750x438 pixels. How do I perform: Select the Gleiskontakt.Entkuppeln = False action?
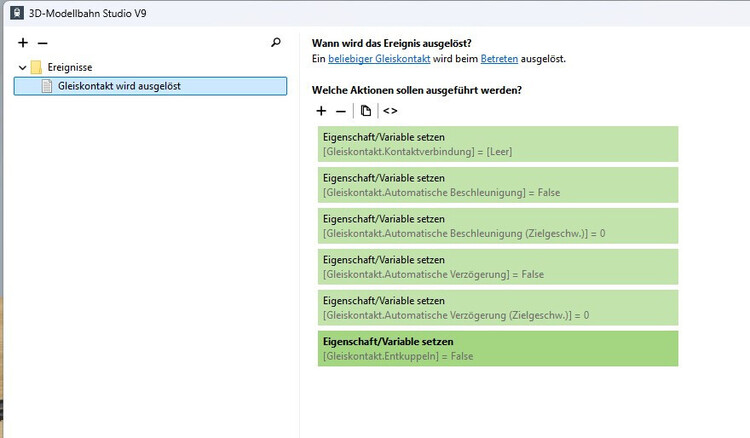click(498, 349)
